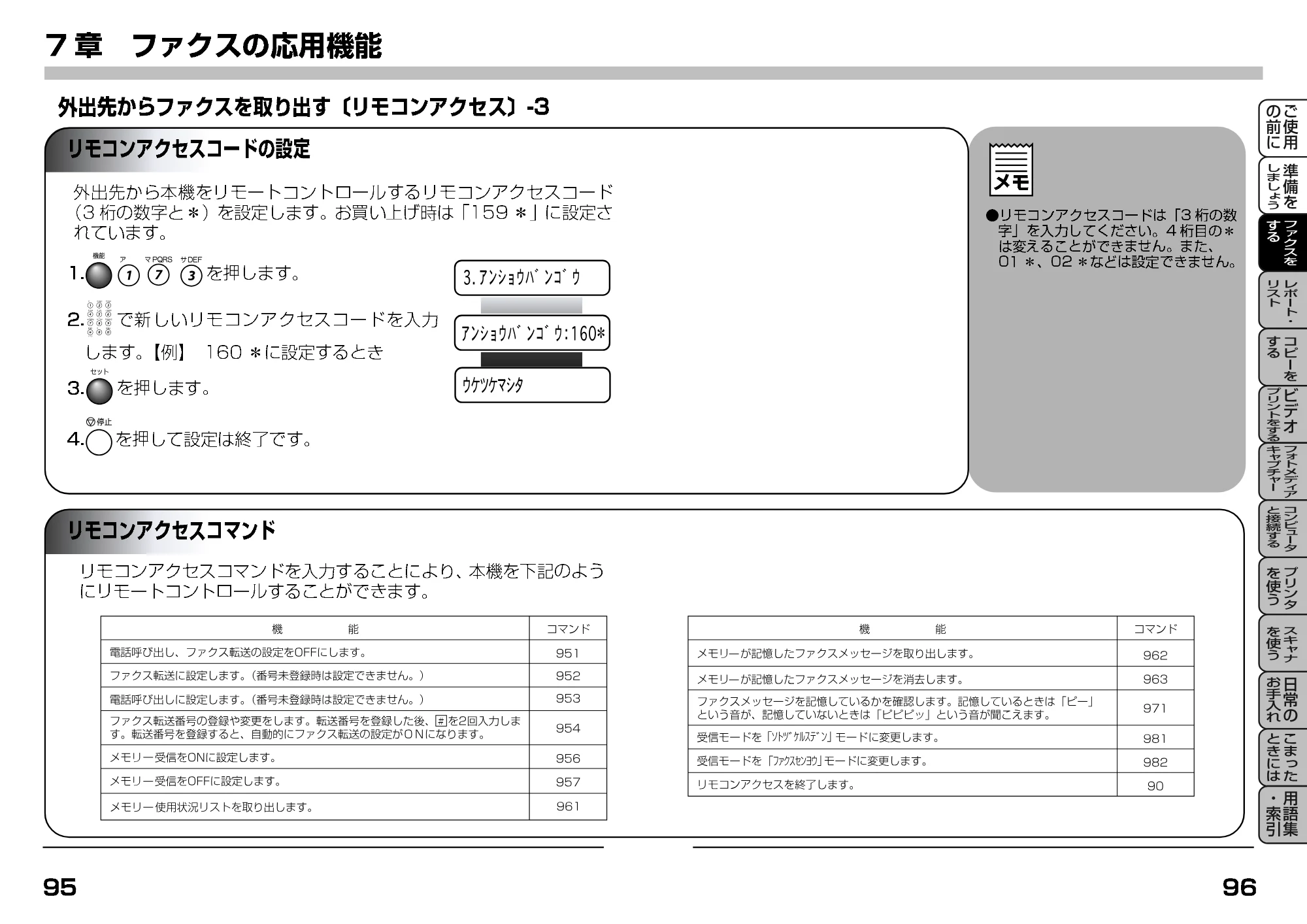Click the リモコンアクセスコマンド section heading
Screen dimensions: 1307x924
(171, 530)
